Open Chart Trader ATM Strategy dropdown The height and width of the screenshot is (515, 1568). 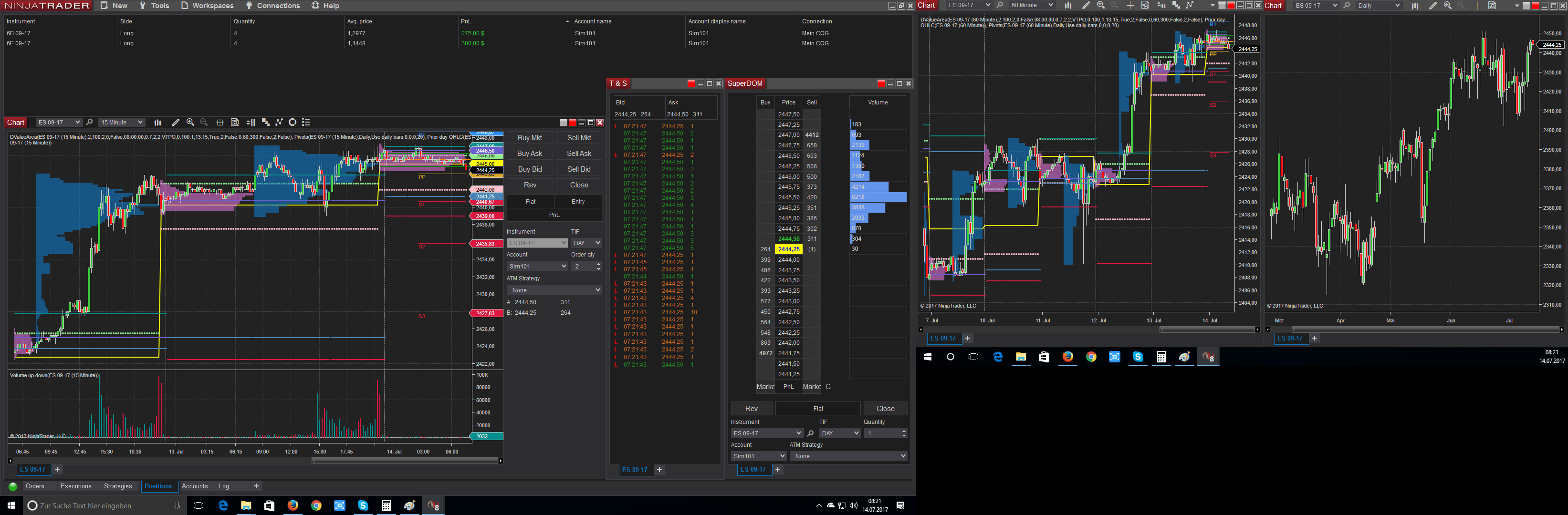coord(554,290)
